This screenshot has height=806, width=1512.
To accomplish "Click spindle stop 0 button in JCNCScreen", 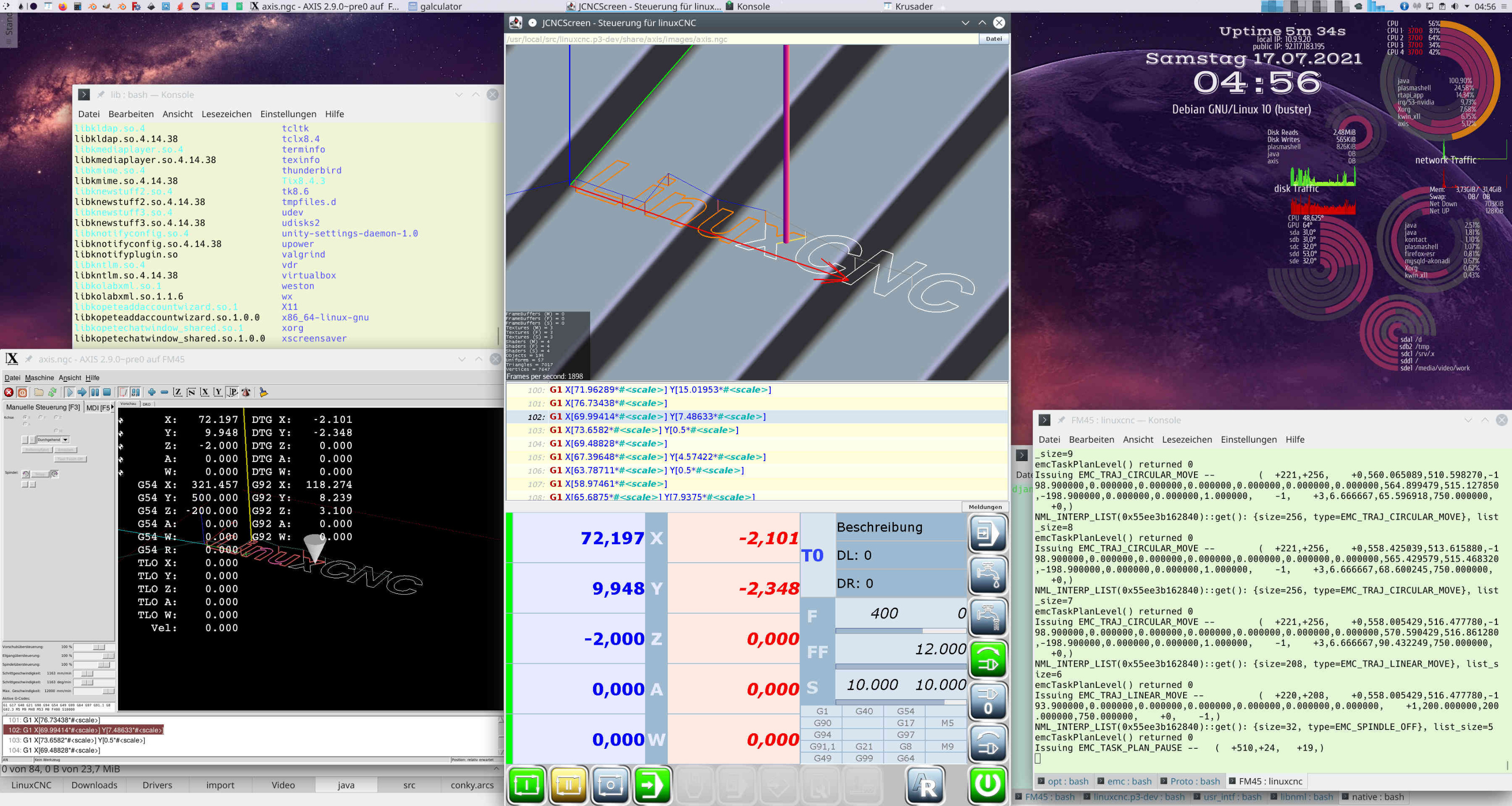I will 988,701.
